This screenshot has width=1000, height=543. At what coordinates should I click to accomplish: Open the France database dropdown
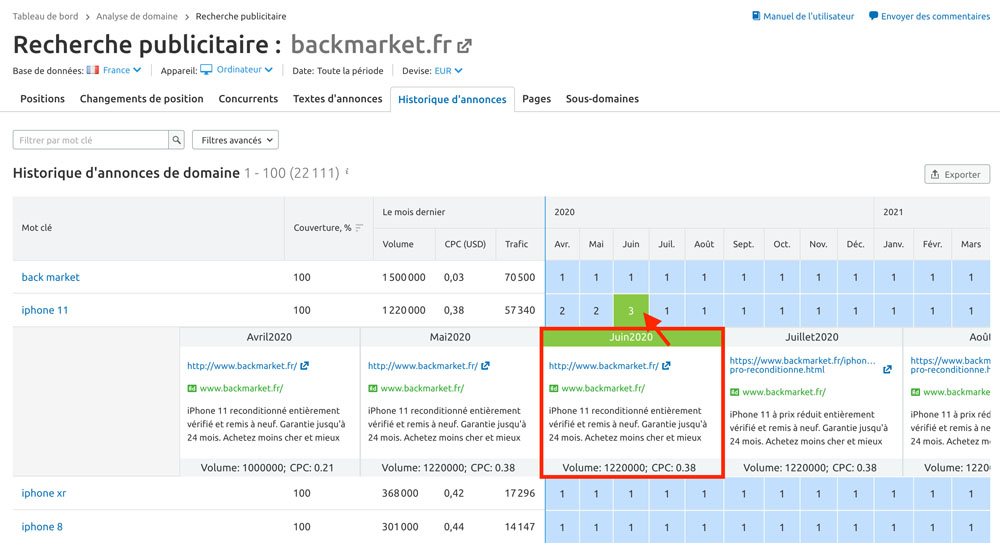(x=122, y=70)
